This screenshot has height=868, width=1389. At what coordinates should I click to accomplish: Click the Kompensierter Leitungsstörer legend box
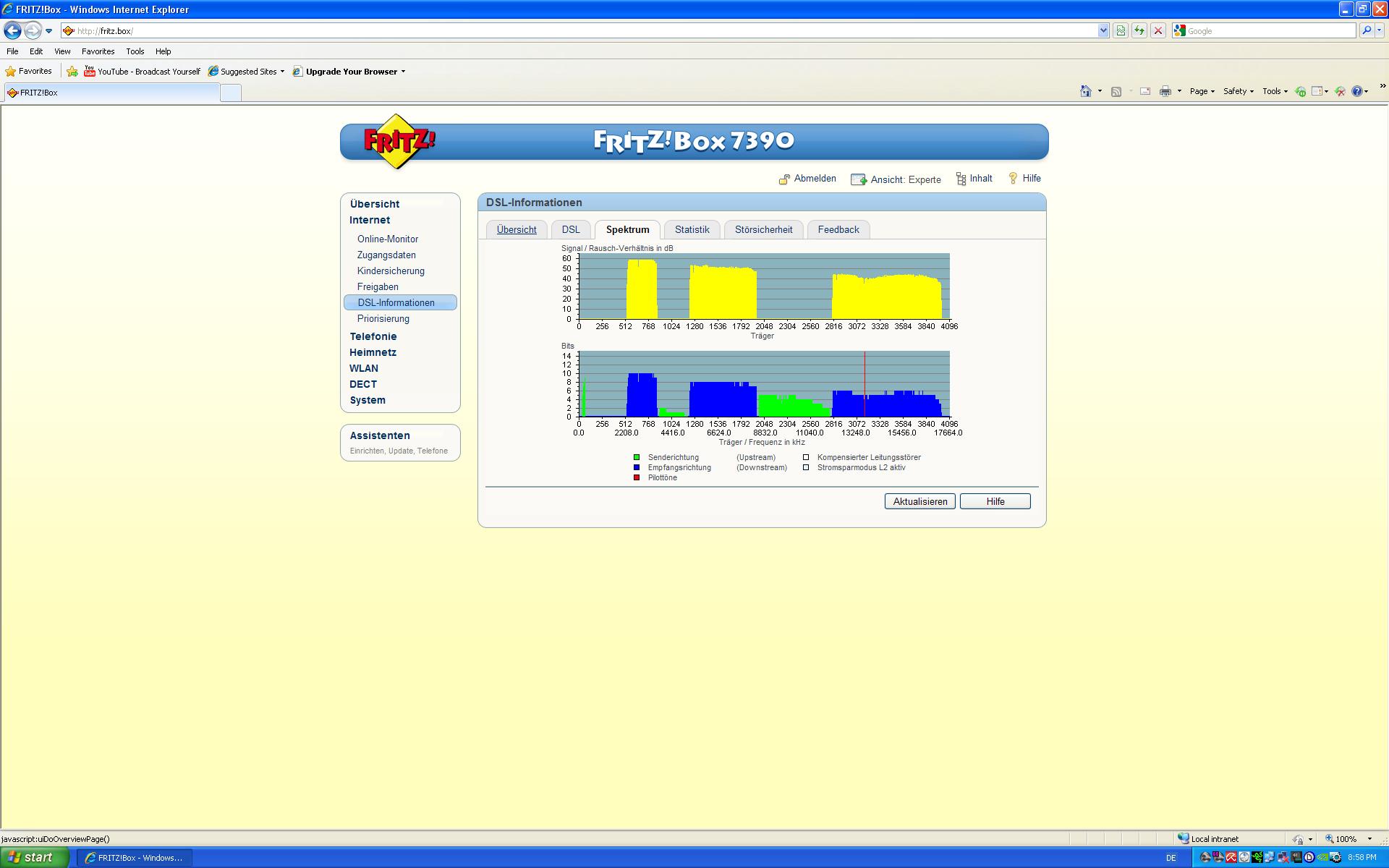[x=806, y=457]
